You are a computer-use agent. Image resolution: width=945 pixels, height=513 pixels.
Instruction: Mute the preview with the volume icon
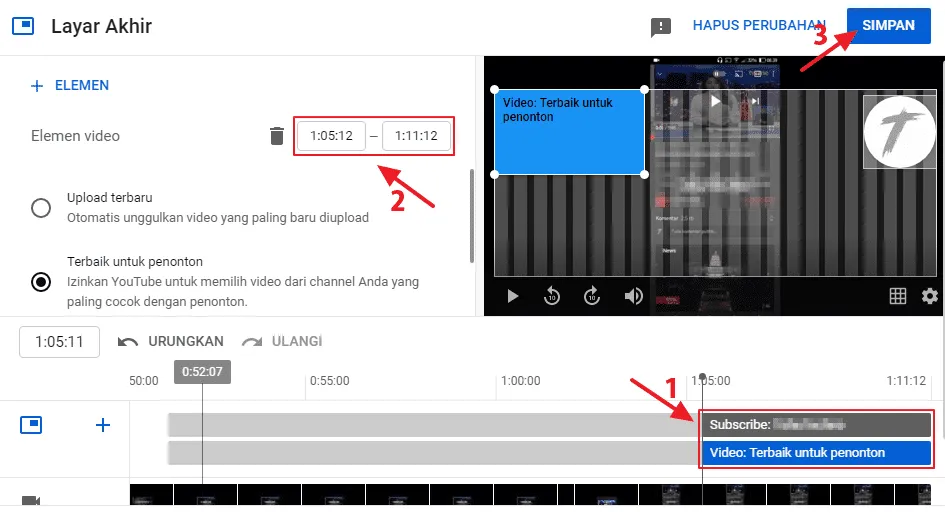pyautogui.click(x=633, y=296)
